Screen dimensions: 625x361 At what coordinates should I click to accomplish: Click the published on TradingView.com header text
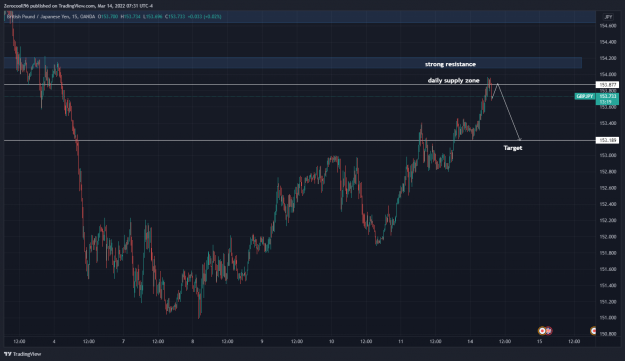tap(78, 6)
